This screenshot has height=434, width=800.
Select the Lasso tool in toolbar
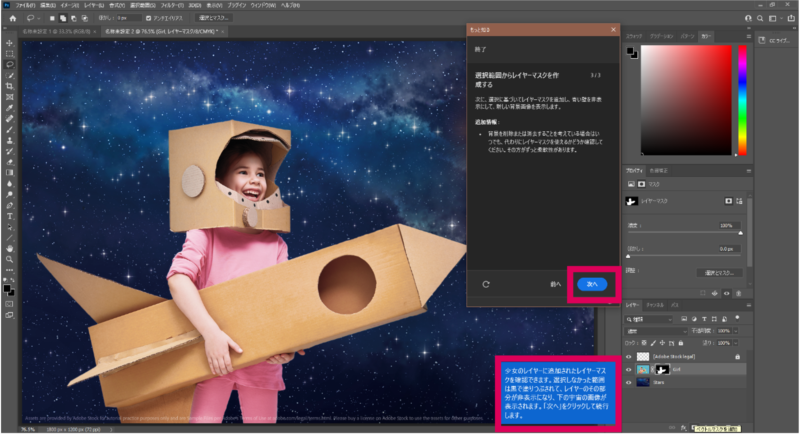(x=9, y=64)
